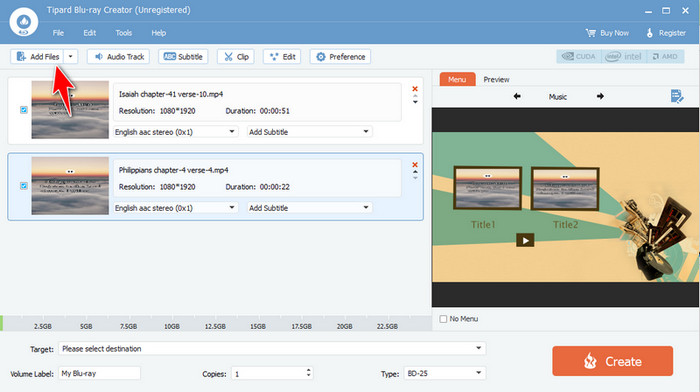This screenshot has width=700, height=392.
Task: Open the Audio Track tool
Action: coord(118,57)
